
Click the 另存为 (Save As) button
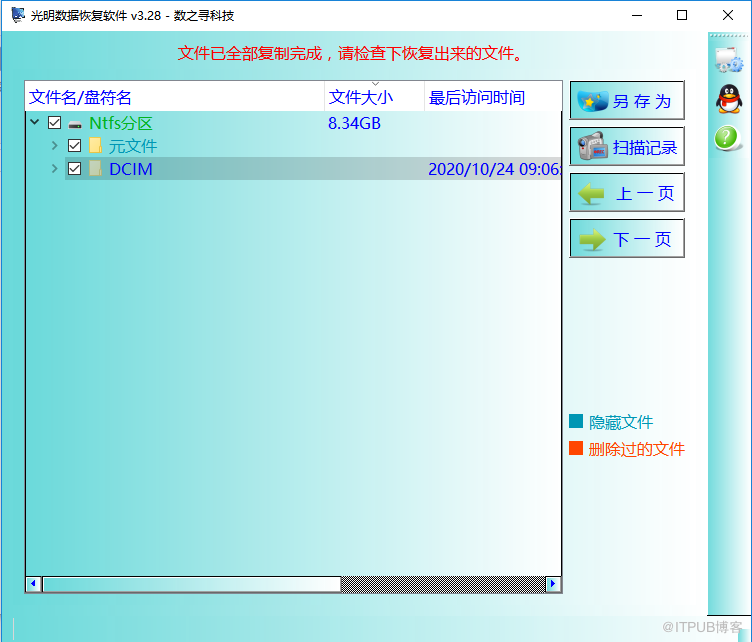click(x=627, y=100)
